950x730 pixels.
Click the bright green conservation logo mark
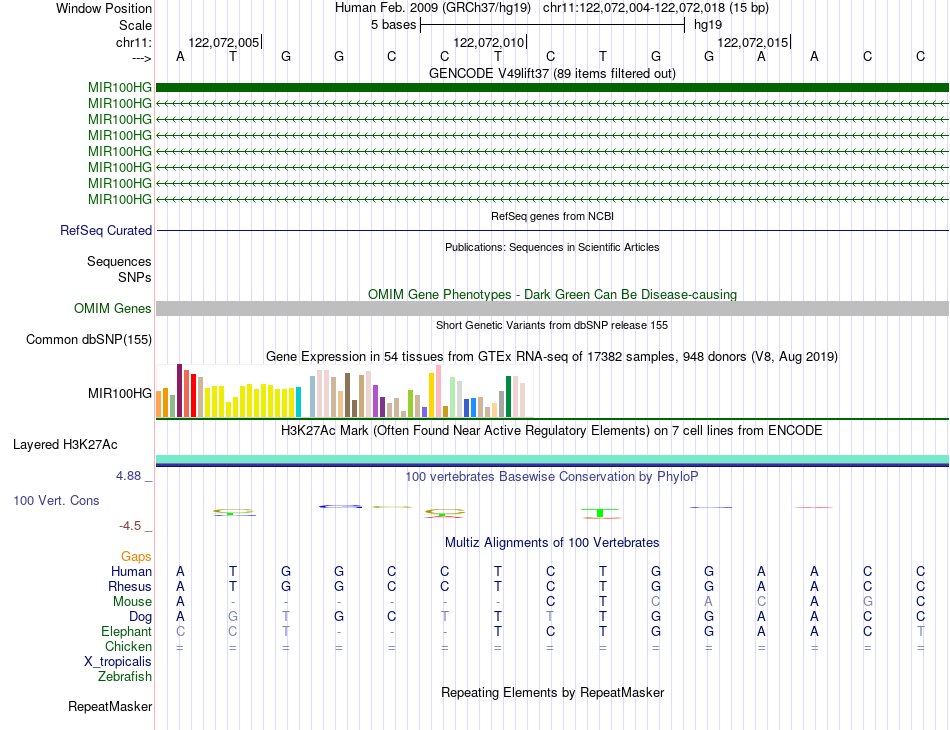click(600, 513)
